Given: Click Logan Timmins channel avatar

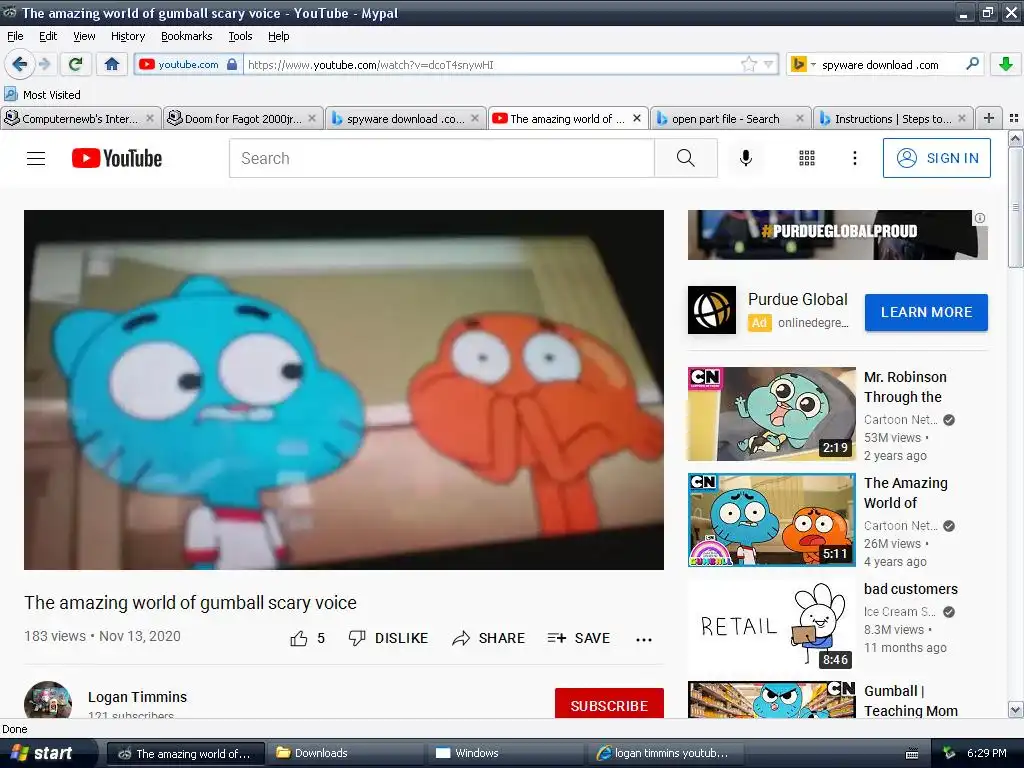Looking at the screenshot, I should click(x=48, y=701).
